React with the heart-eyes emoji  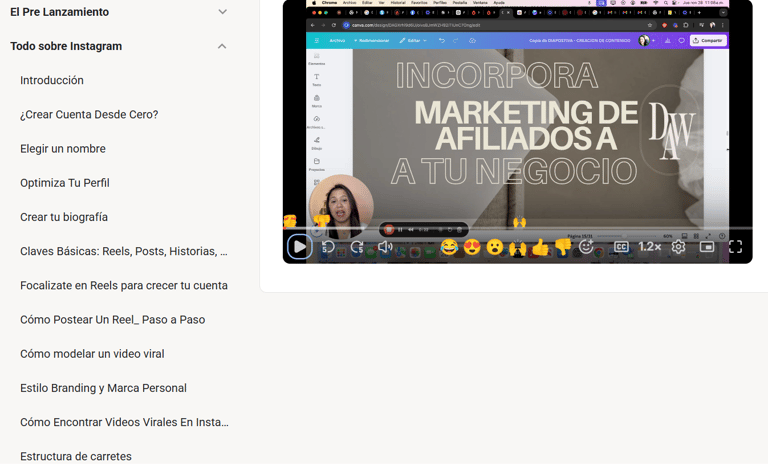coord(472,247)
